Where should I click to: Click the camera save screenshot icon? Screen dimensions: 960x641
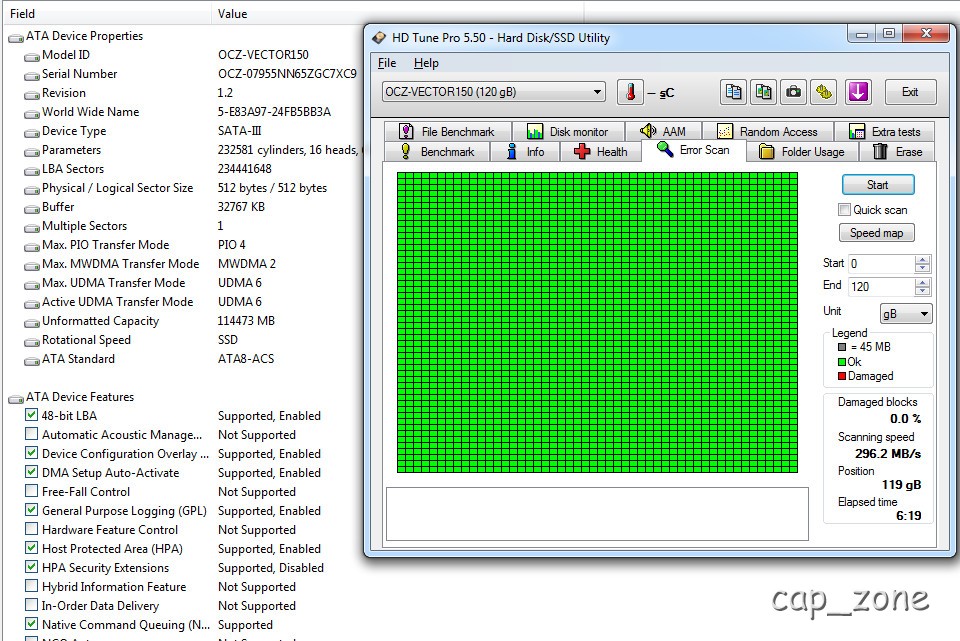pyautogui.click(x=793, y=92)
